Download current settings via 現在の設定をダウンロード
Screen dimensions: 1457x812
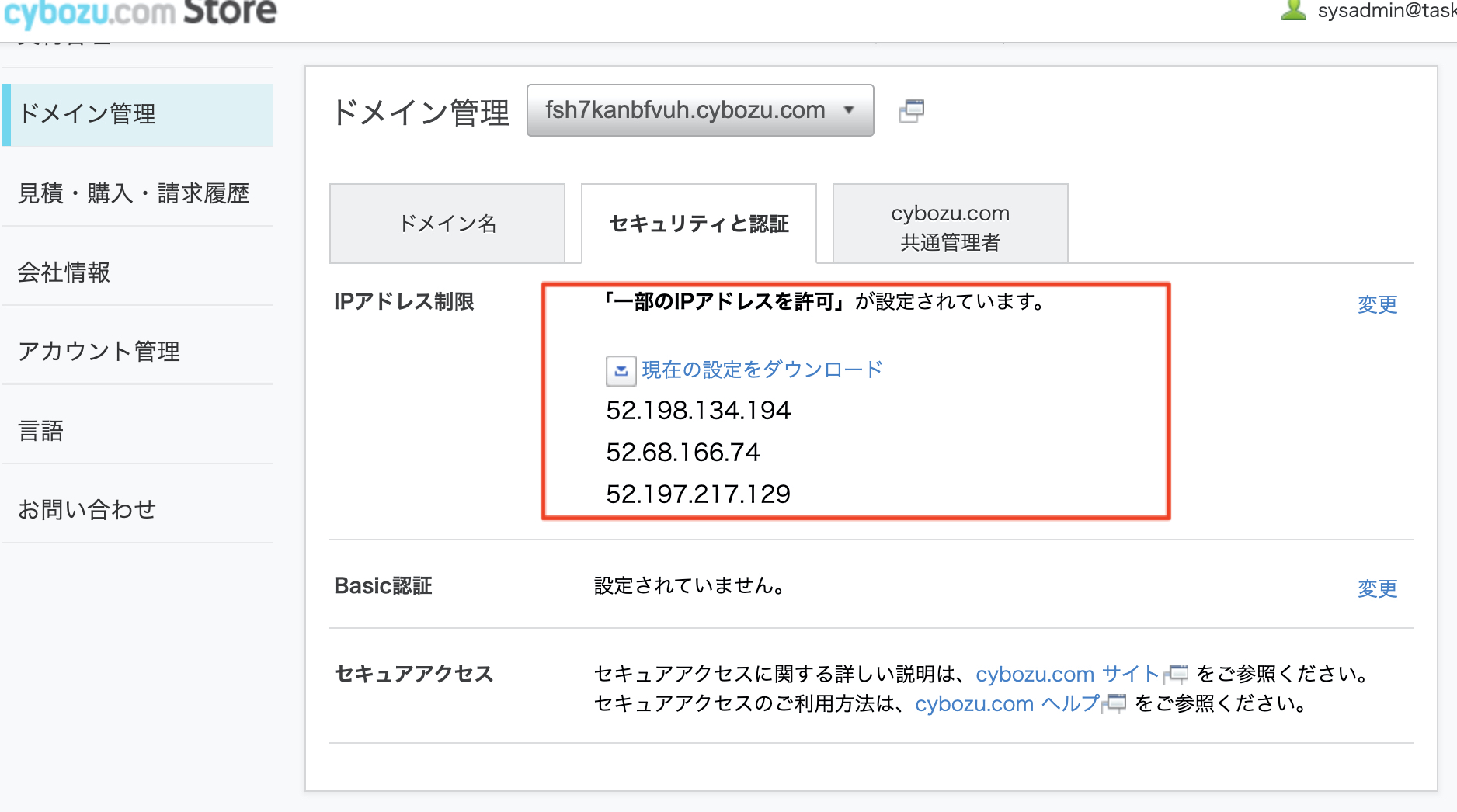coord(762,370)
